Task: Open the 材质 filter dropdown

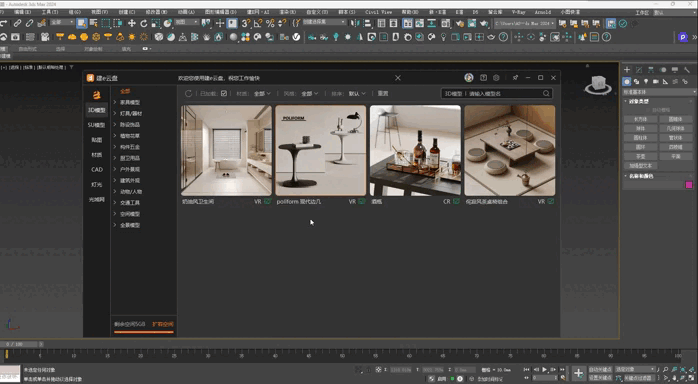Action: (x=262, y=93)
